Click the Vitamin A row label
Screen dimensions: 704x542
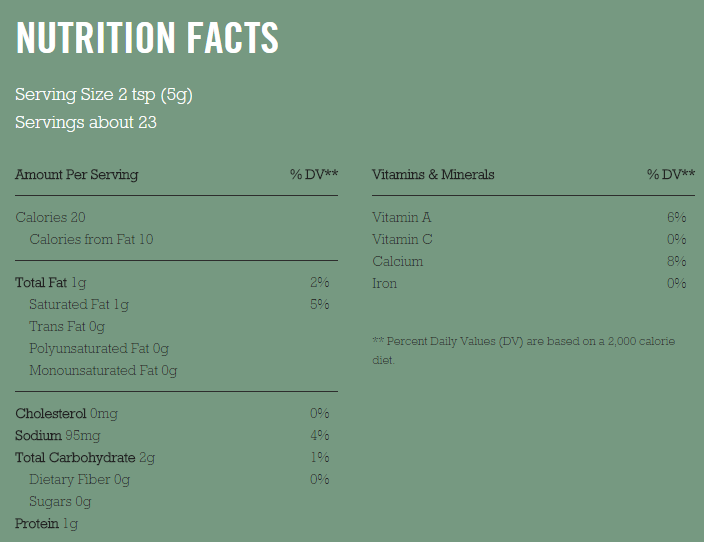pos(402,217)
